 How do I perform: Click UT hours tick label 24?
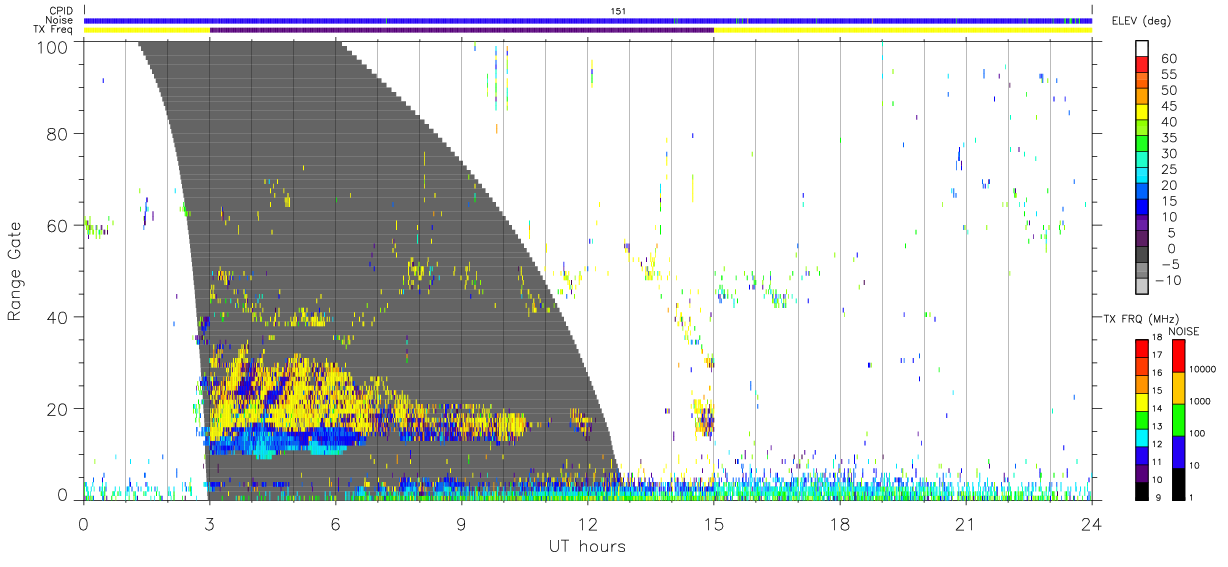[1092, 522]
